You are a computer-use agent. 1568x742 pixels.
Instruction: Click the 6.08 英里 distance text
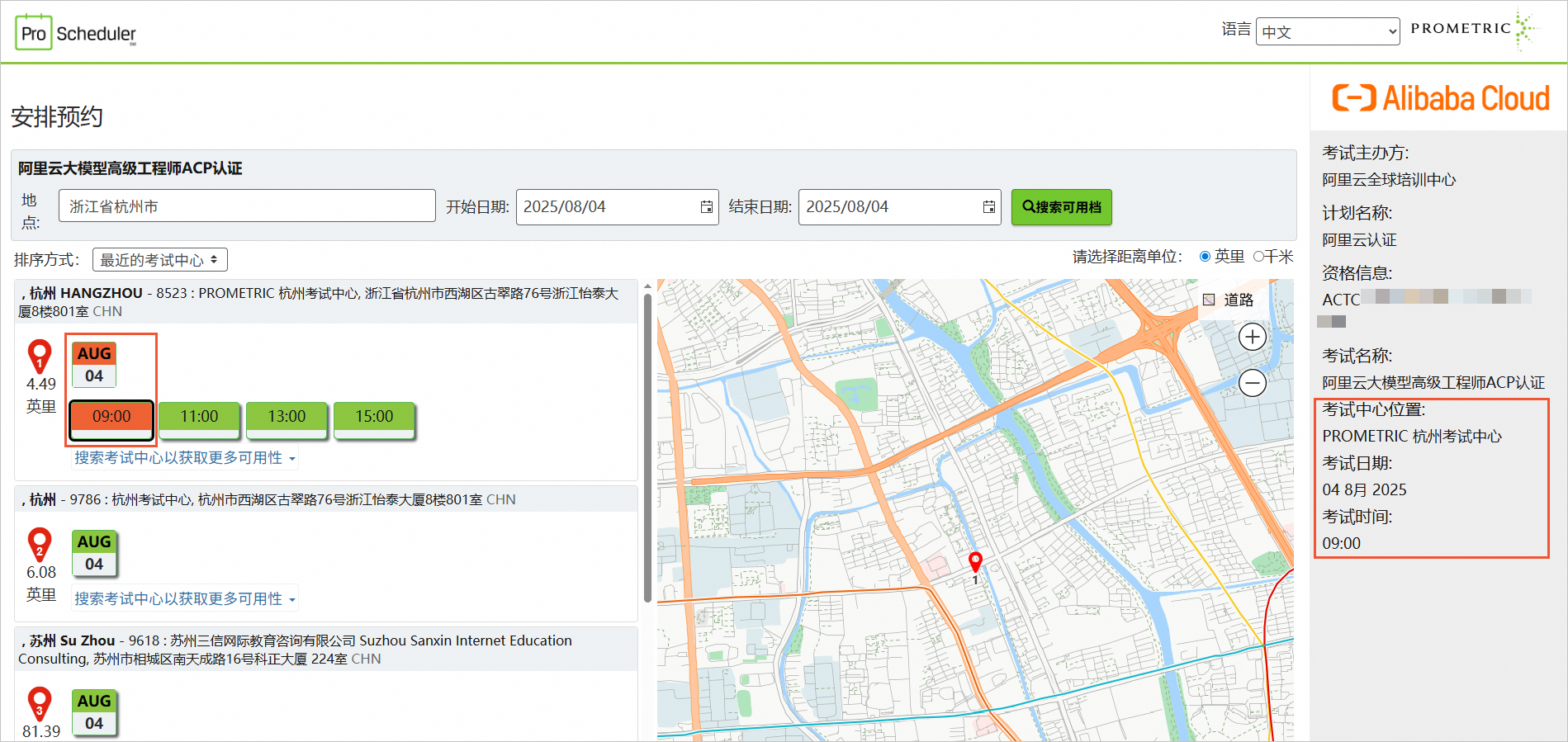[x=41, y=584]
